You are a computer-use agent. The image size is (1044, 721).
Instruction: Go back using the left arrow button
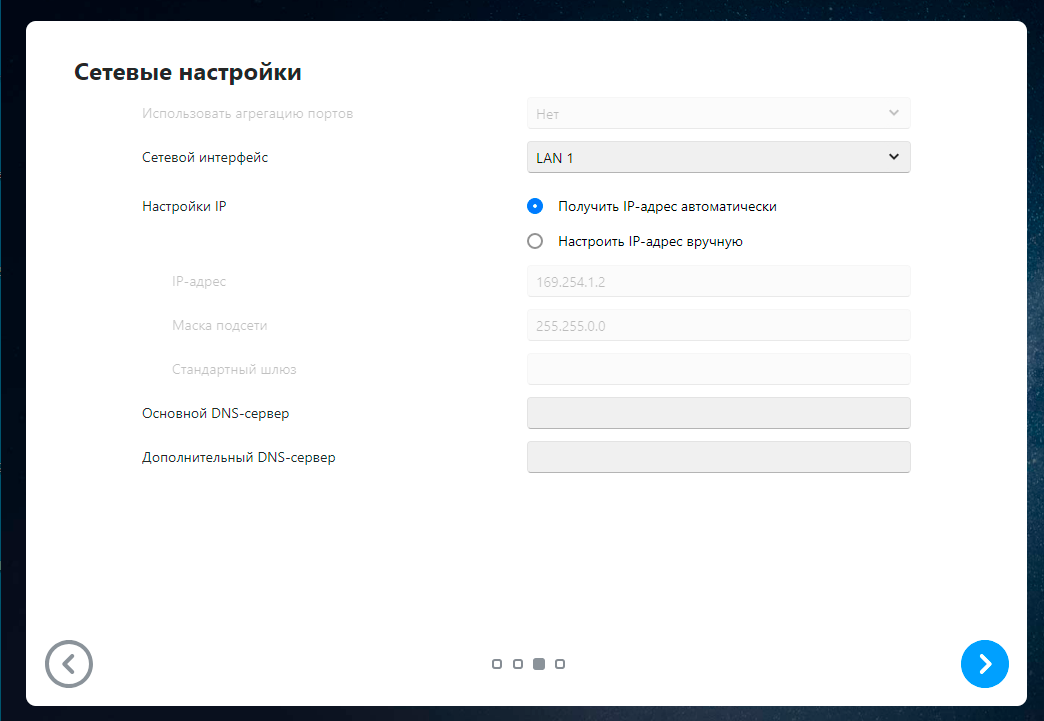click(x=69, y=664)
